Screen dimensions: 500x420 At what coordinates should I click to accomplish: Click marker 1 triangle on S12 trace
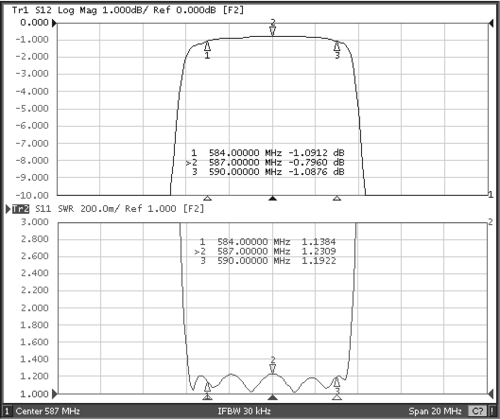[x=207, y=46]
